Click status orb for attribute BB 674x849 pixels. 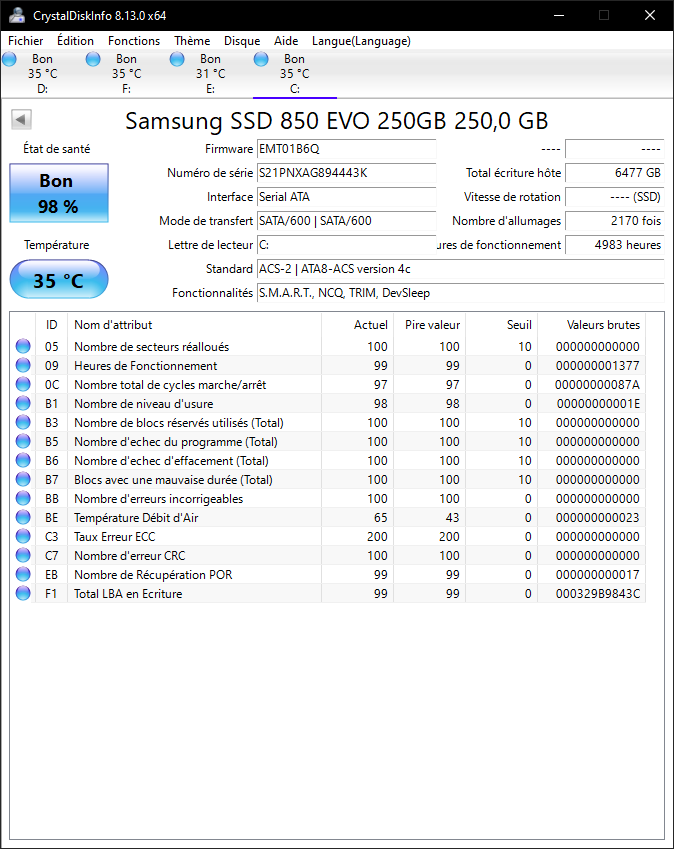tap(23, 498)
